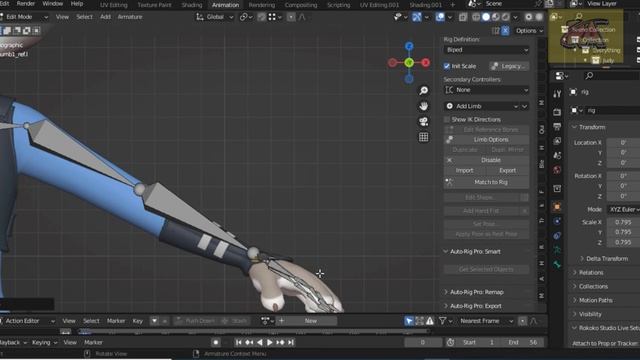The width and height of the screenshot is (640, 360).
Task: Open the Output properties tab icon
Action: pyautogui.click(x=557, y=127)
